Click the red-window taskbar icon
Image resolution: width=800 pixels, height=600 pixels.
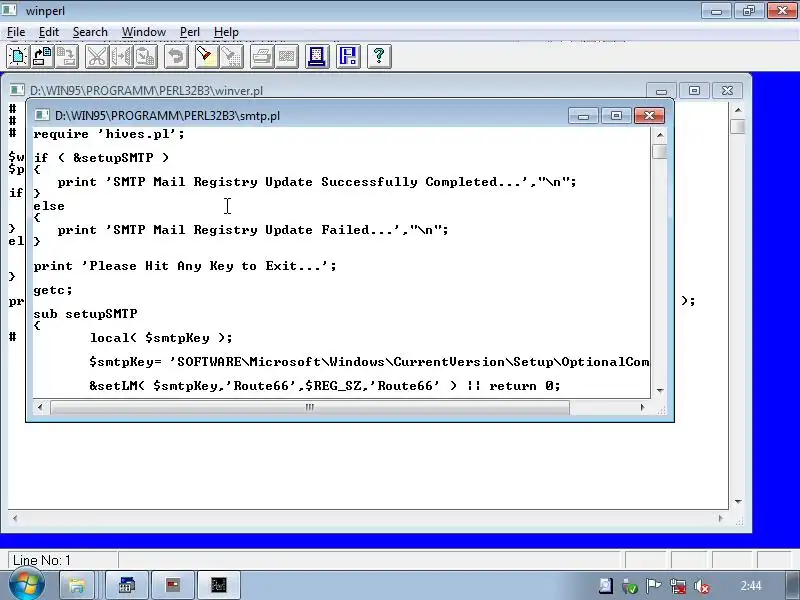[173, 585]
